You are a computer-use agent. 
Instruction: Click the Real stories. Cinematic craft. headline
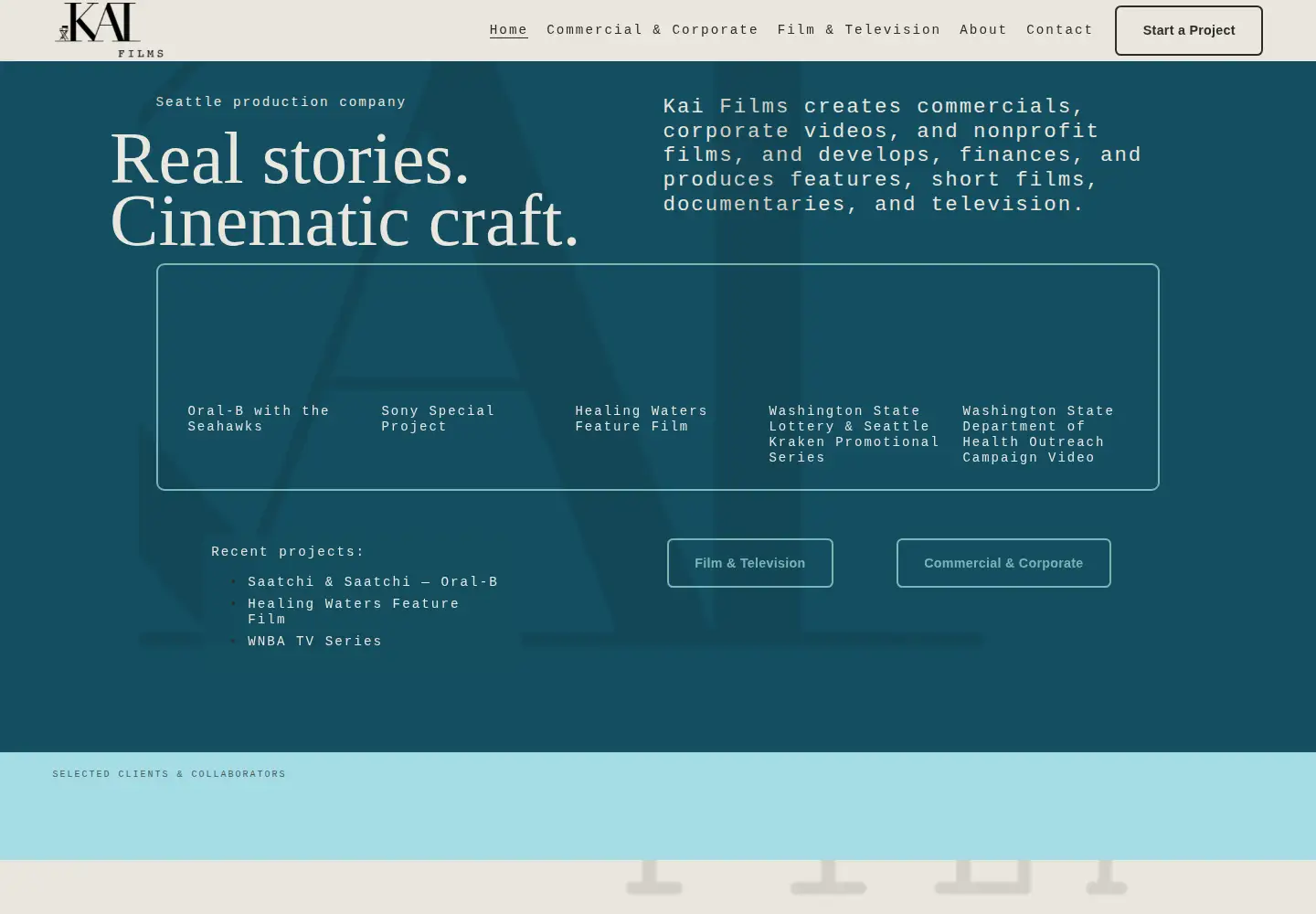345,190
